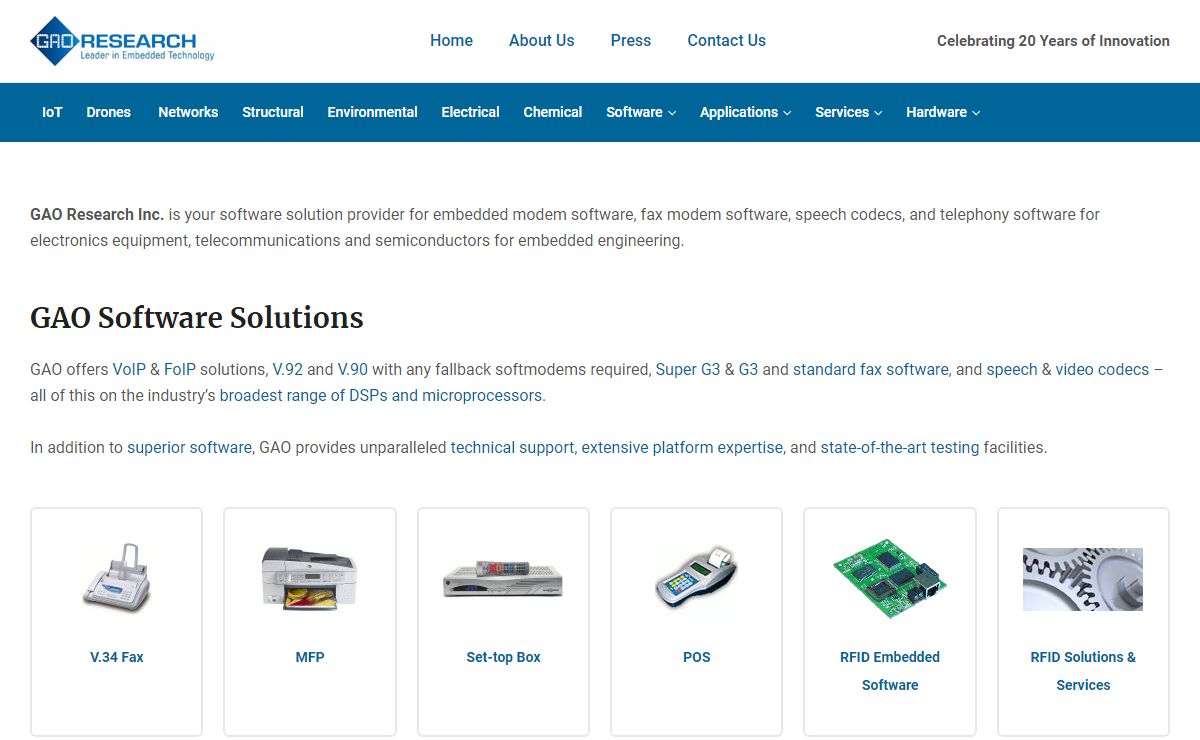Open the V.90 link

[x=353, y=369]
